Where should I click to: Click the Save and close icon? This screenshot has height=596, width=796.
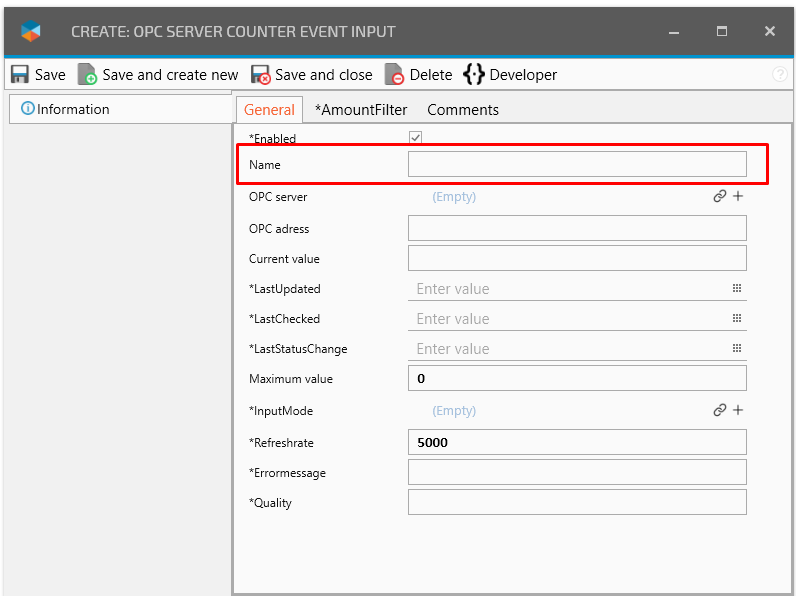(x=261, y=75)
